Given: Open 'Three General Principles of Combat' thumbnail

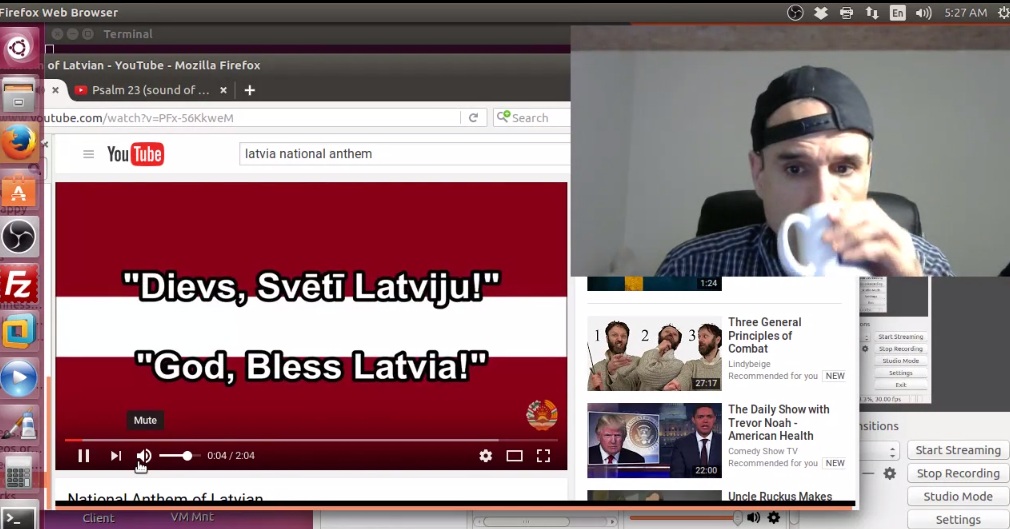Looking at the screenshot, I should pos(654,353).
